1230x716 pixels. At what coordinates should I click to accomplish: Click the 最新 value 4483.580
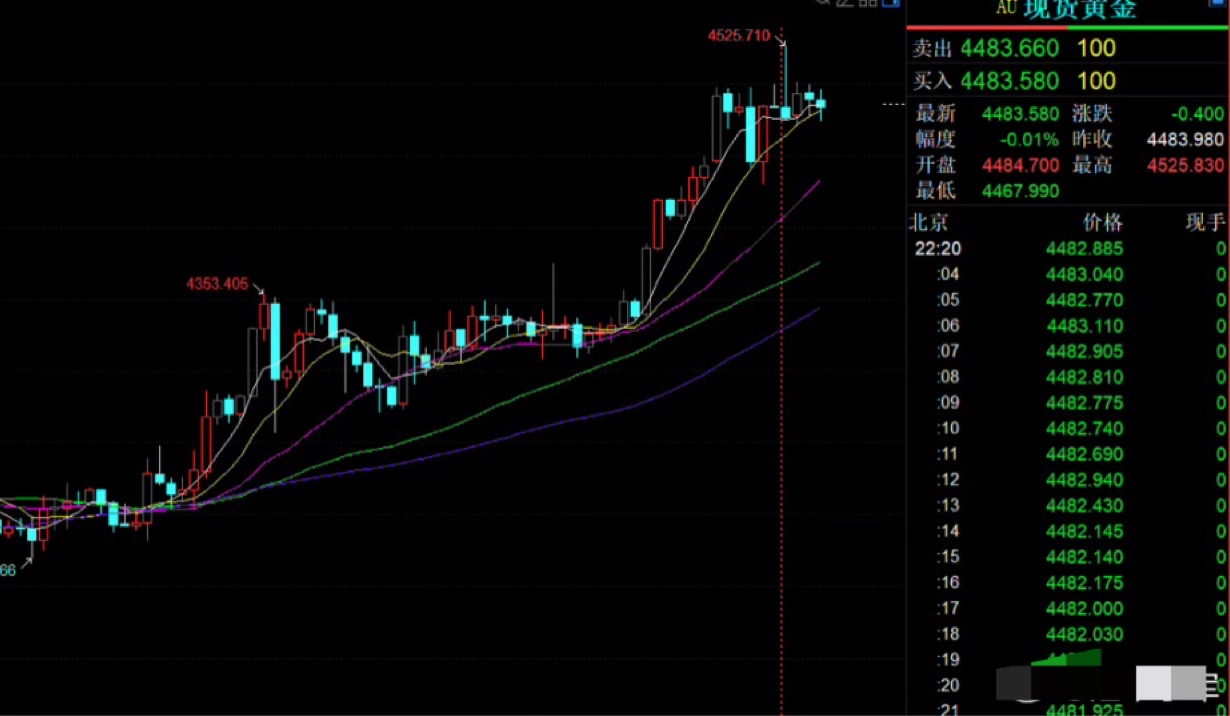pyautogui.click(x=1020, y=114)
